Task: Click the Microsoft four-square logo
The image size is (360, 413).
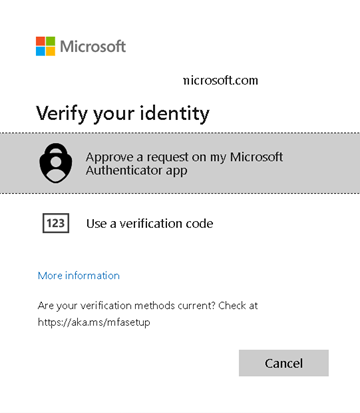Action: (45, 46)
